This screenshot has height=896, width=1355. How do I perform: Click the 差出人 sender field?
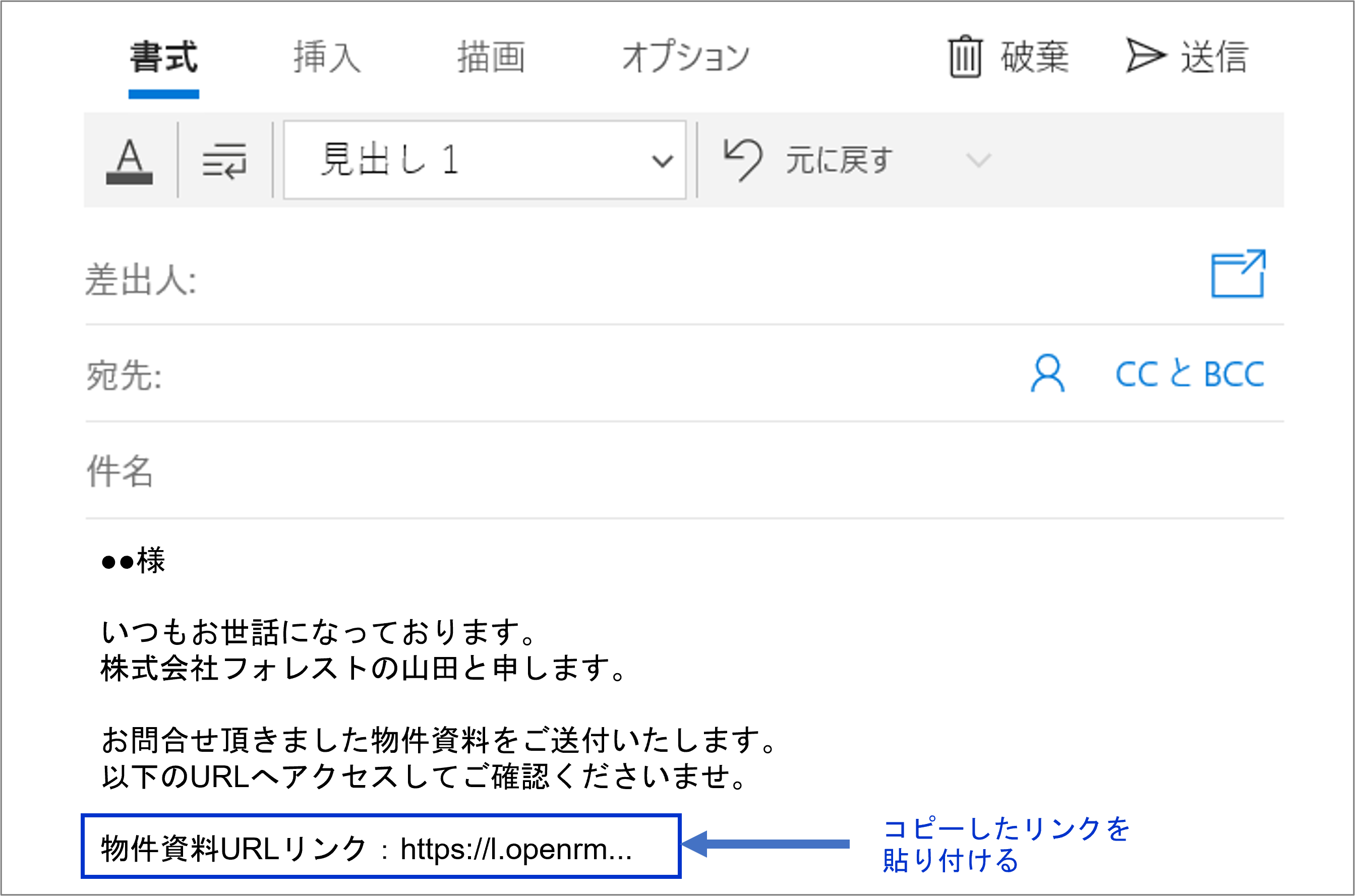coord(685,280)
